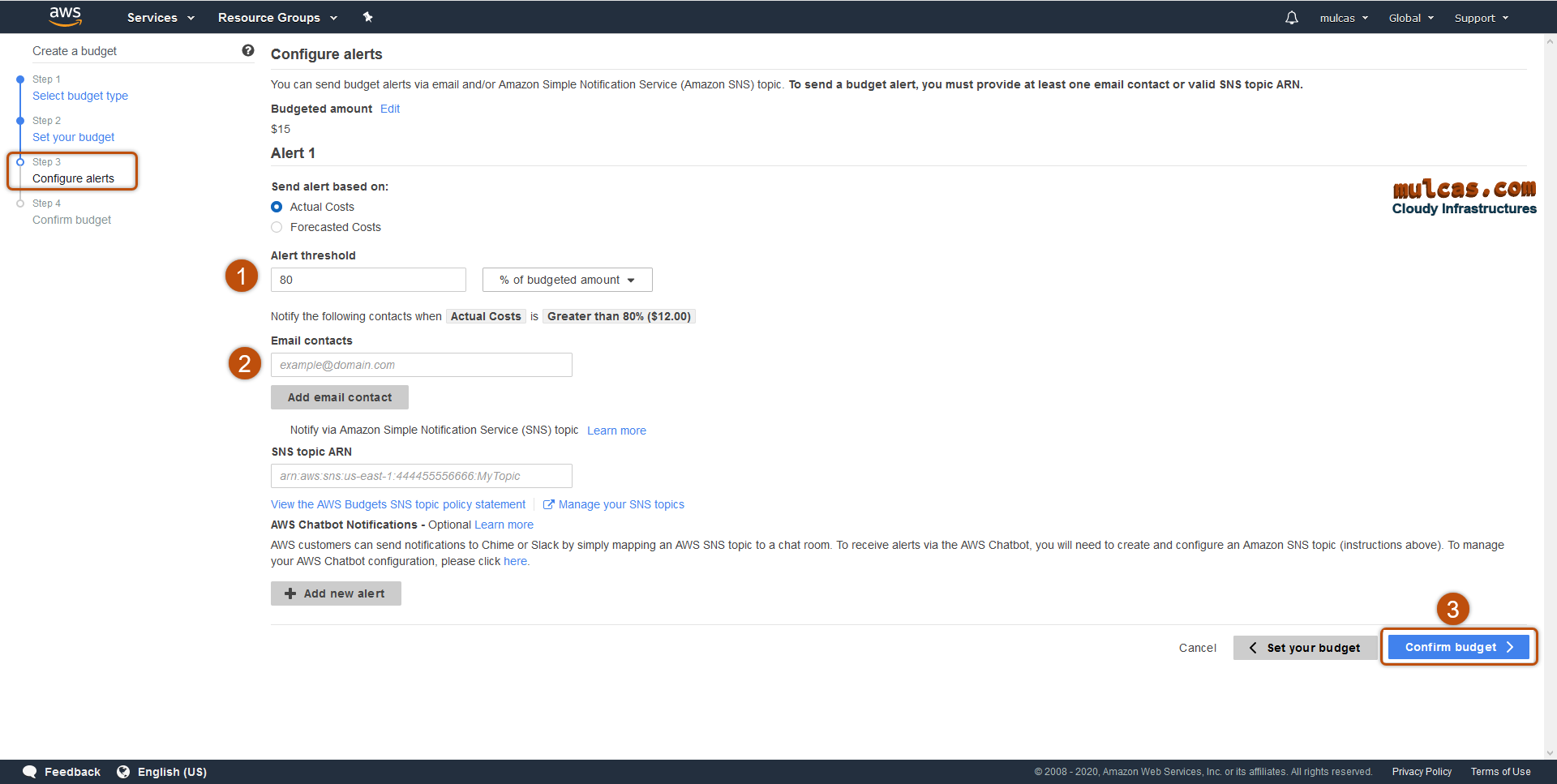Click the pin shortcut icon in navbar
Image resolution: width=1557 pixels, height=784 pixels.
pyautogui.click(x=367, y=17)
